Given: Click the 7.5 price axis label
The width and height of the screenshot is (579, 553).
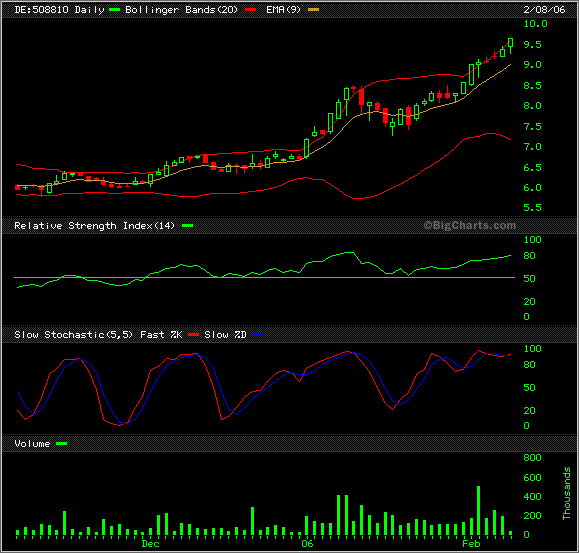Looking at the screenshot, I should (x=532, y=126).
